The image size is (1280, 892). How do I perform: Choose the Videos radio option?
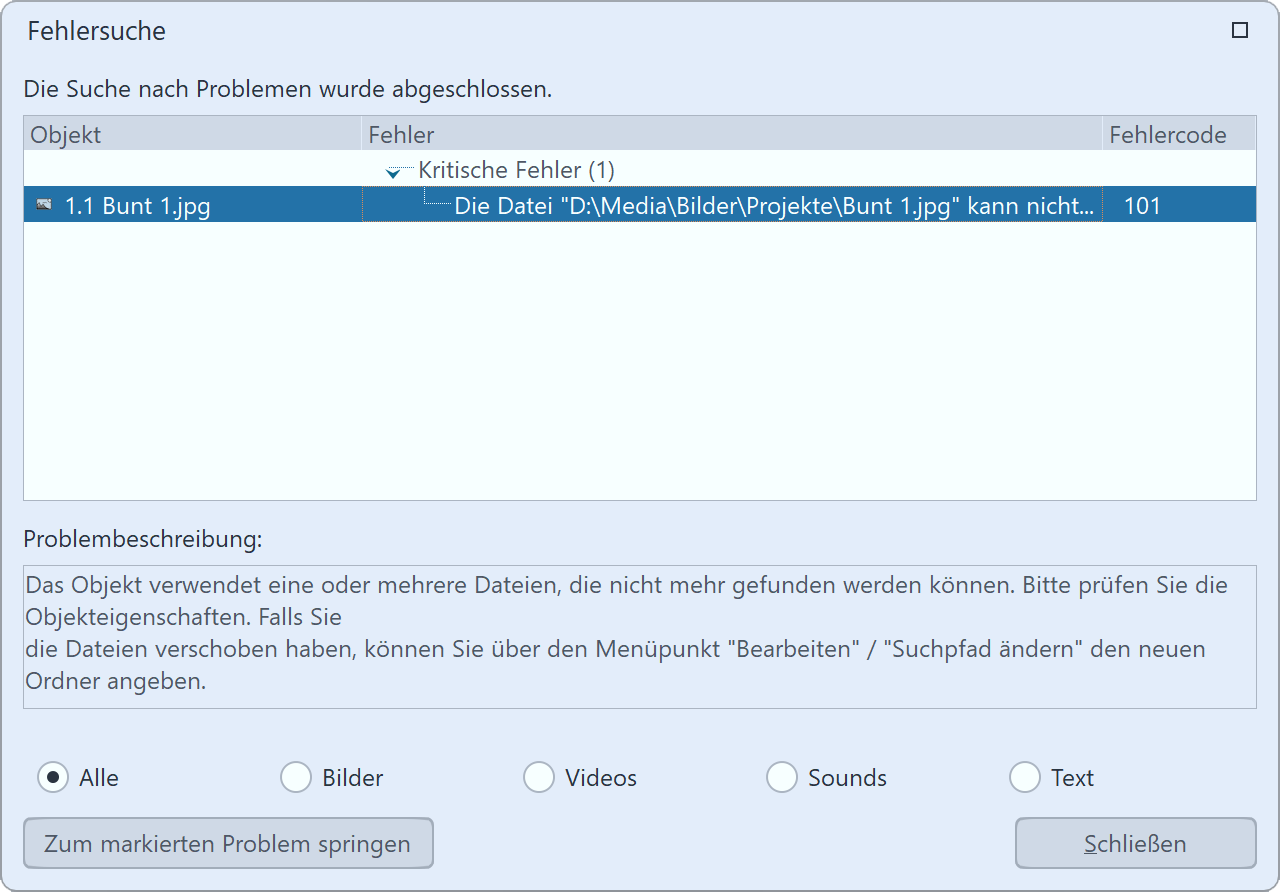click(539, 777)
